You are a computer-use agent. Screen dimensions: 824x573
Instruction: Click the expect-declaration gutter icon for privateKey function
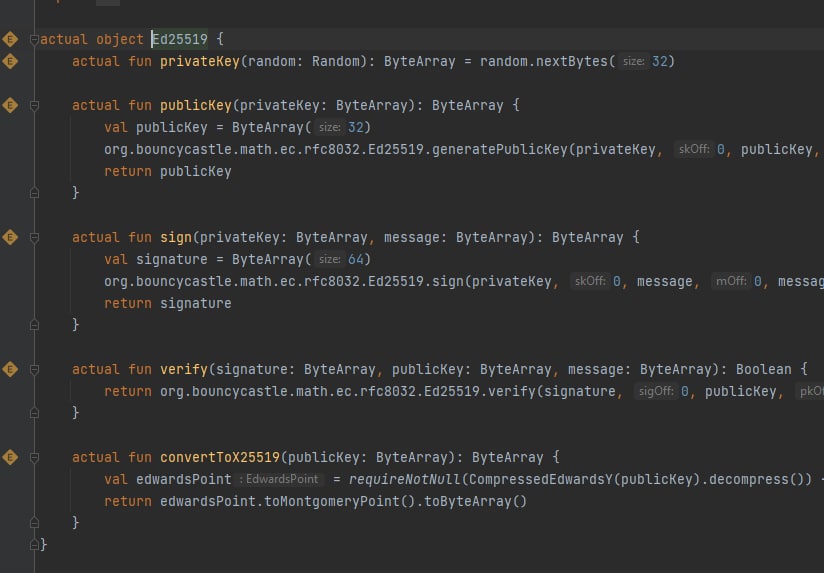click(x=10, y=62)
